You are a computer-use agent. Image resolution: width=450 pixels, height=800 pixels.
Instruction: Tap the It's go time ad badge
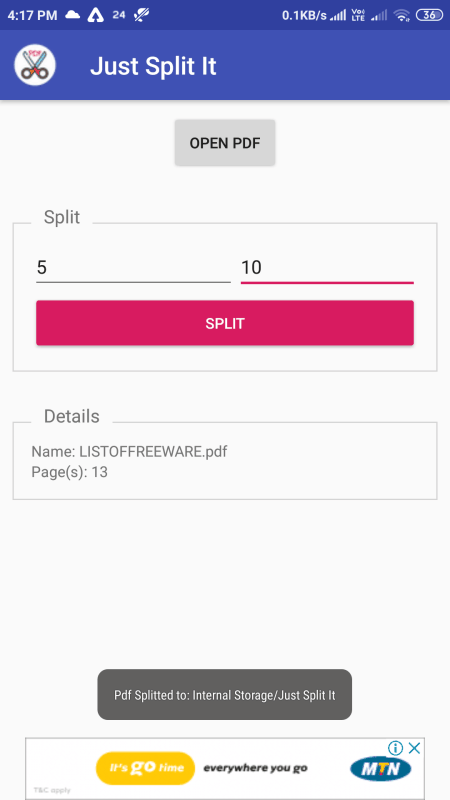point(145,768)
